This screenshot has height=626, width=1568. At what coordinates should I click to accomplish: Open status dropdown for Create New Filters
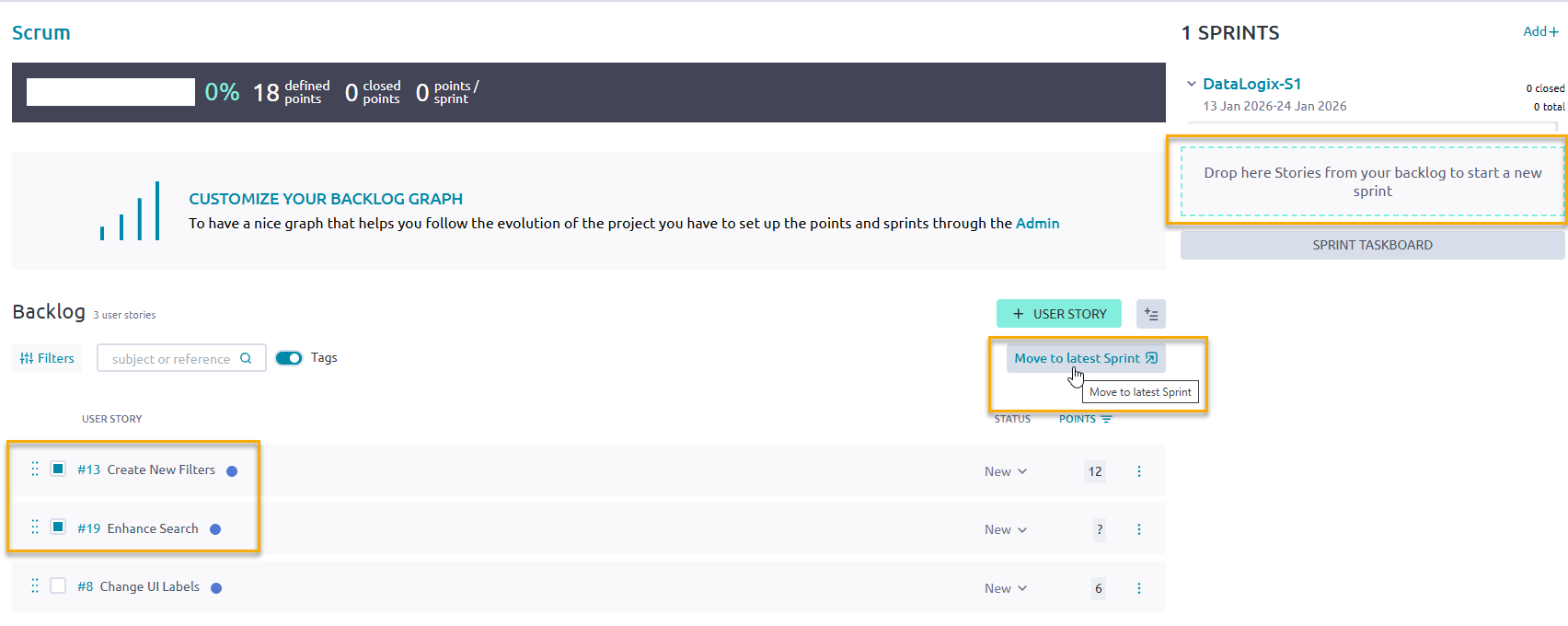click(1005, 471)
